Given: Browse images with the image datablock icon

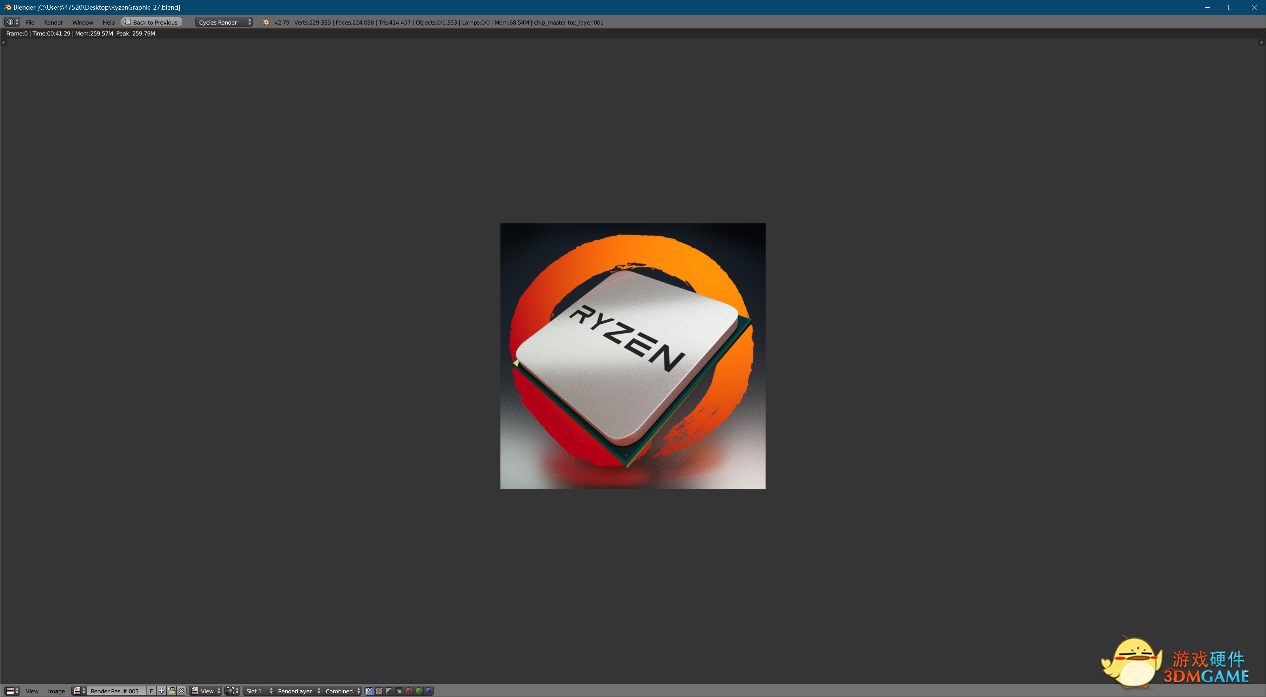Looking at the screenshot, I should [x=79, y=691].
